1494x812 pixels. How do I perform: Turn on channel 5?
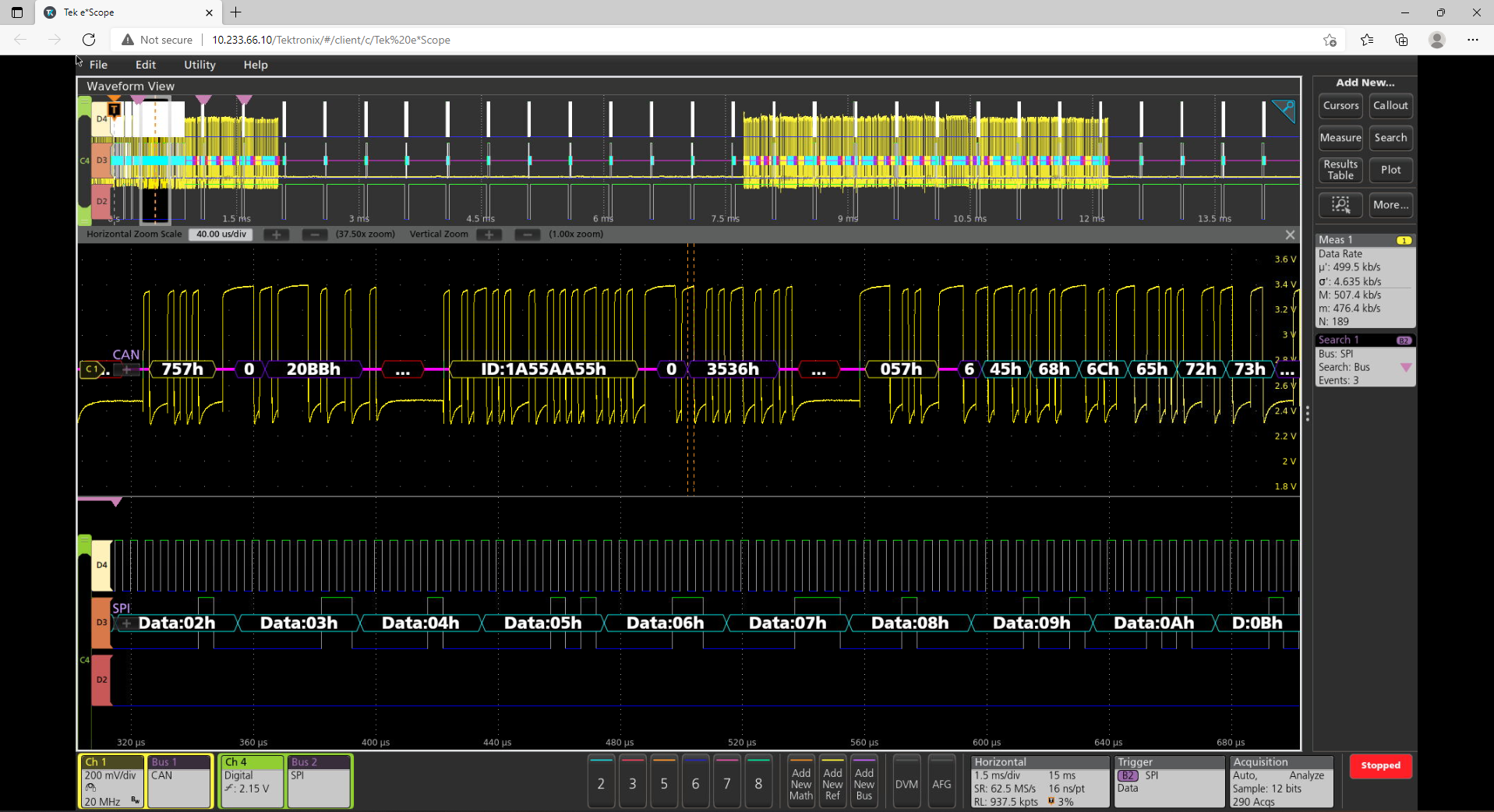pyautogui.click(x=664, y=782)
